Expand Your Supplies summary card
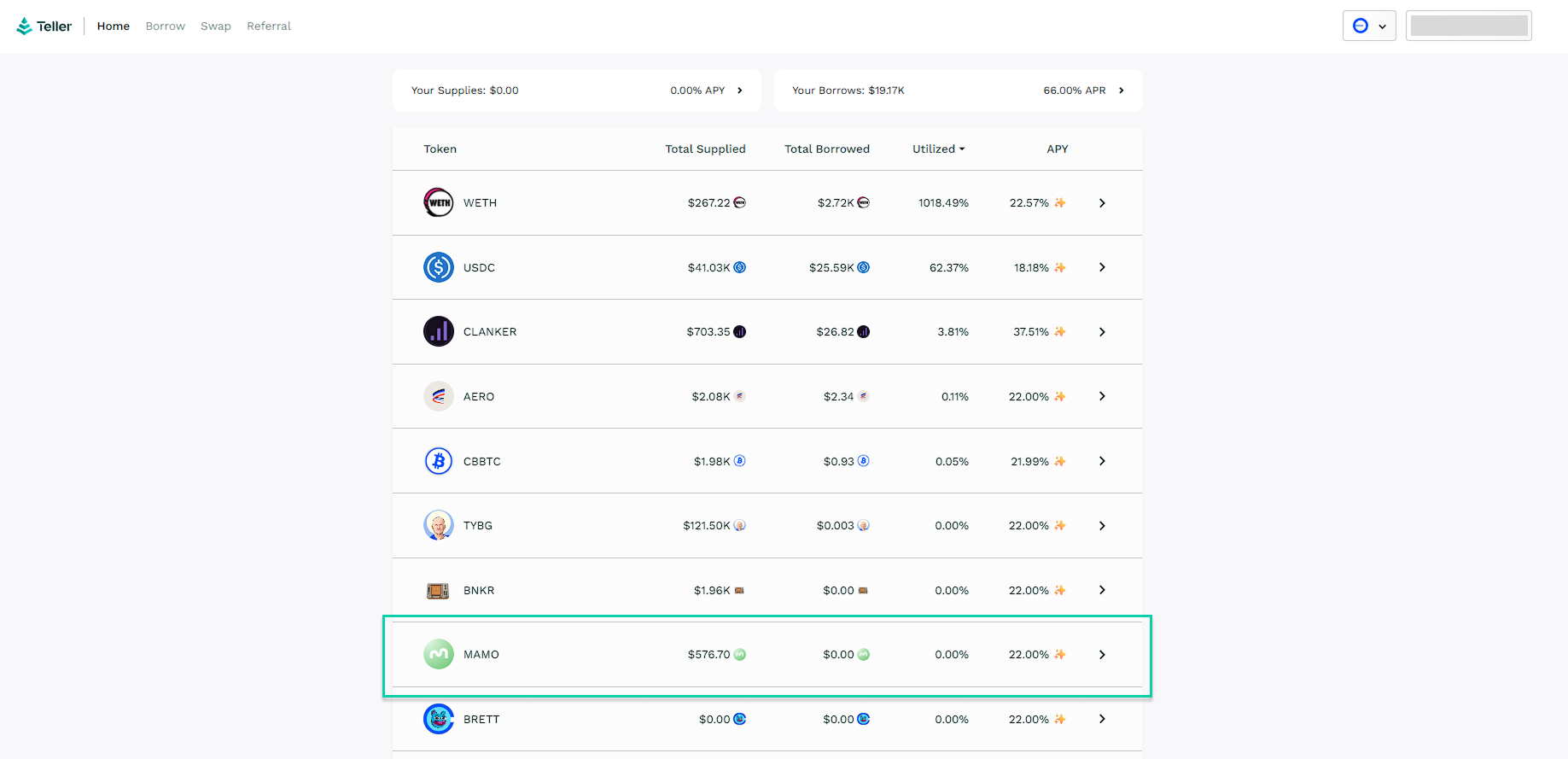Screen dimensions: 1568x759 (x=739, y=90)
